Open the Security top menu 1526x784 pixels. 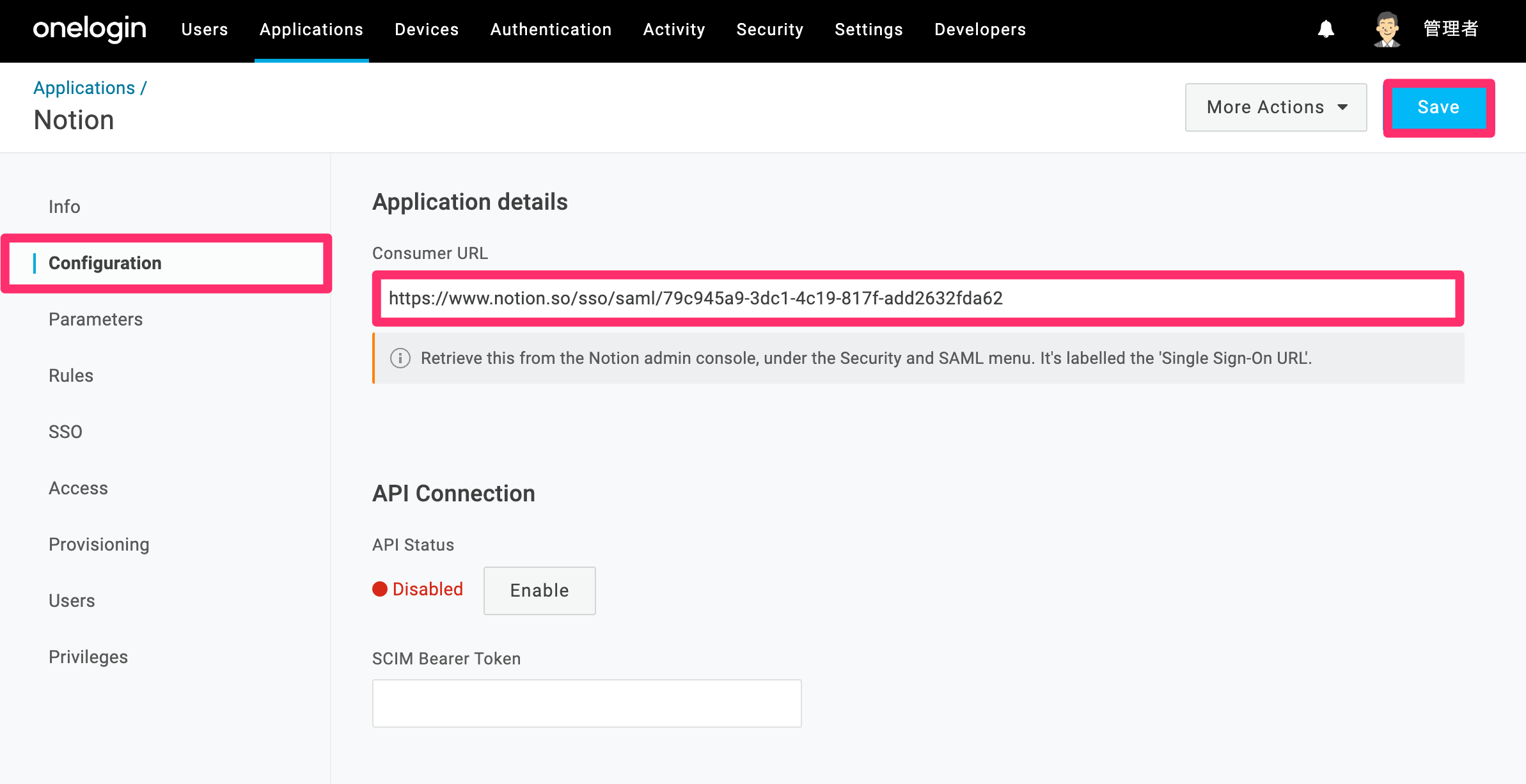[x=770, y=29]
